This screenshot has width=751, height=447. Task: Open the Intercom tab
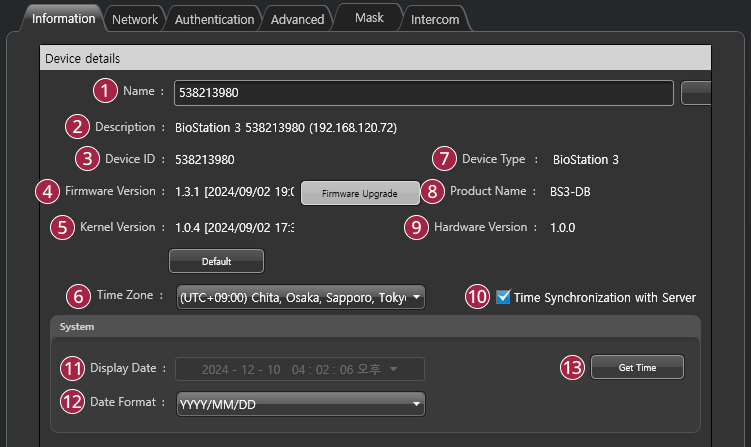pos(435,19)
